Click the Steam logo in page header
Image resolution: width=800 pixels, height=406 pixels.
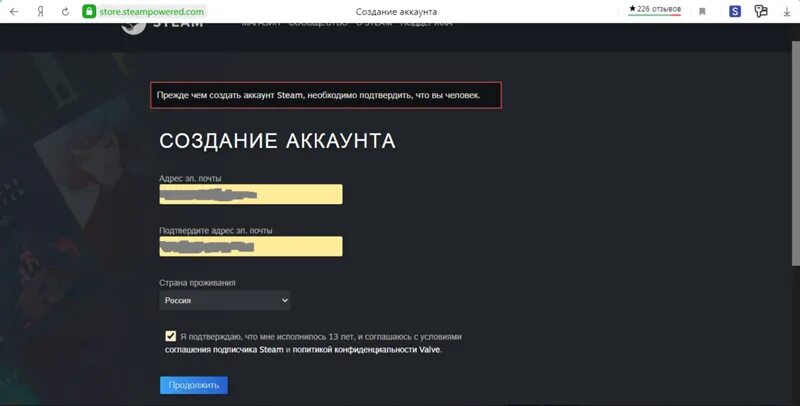point(162,26)
